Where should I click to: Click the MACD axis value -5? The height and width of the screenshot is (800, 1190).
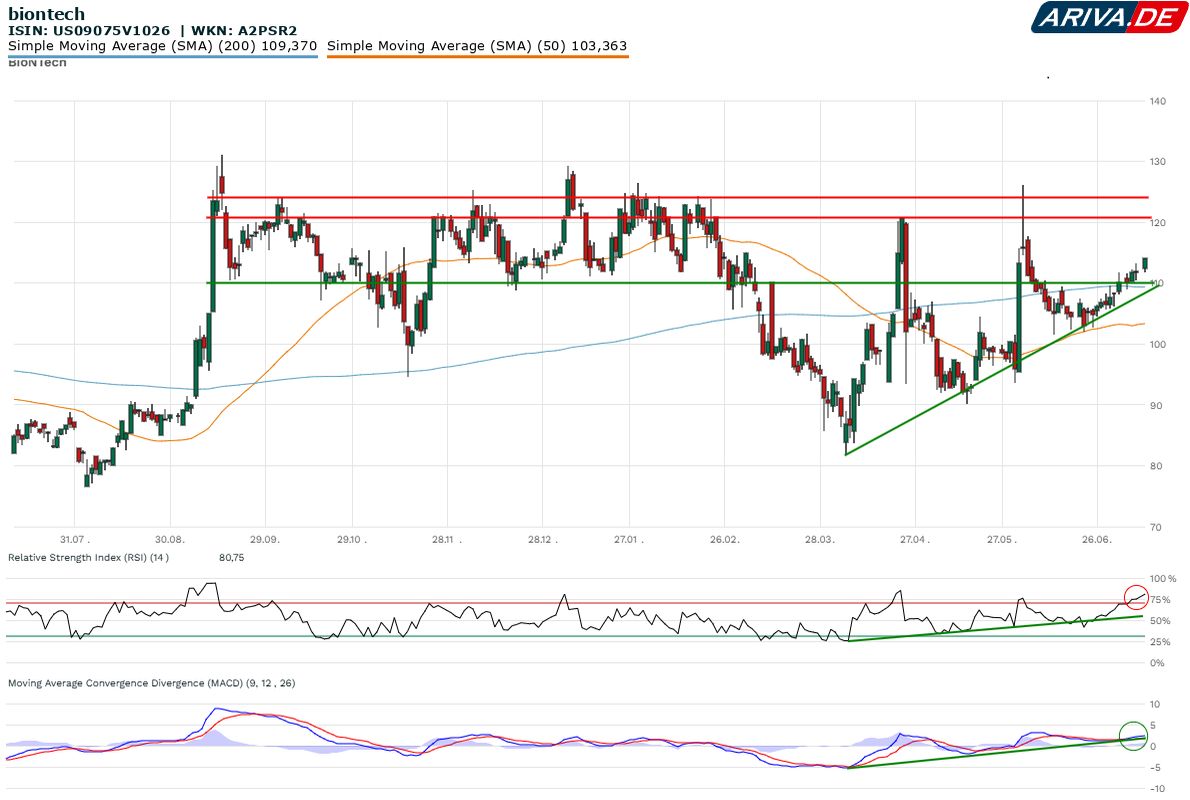tap(1154, 768)
